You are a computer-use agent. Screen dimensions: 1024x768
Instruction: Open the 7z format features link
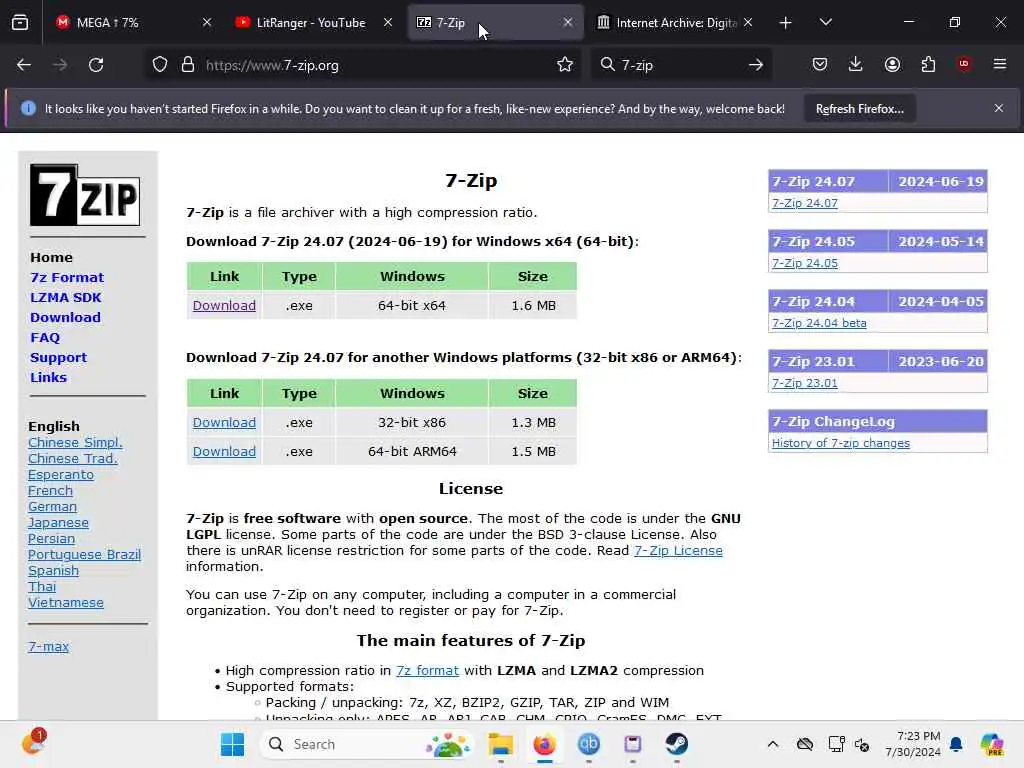click(427, 671)
